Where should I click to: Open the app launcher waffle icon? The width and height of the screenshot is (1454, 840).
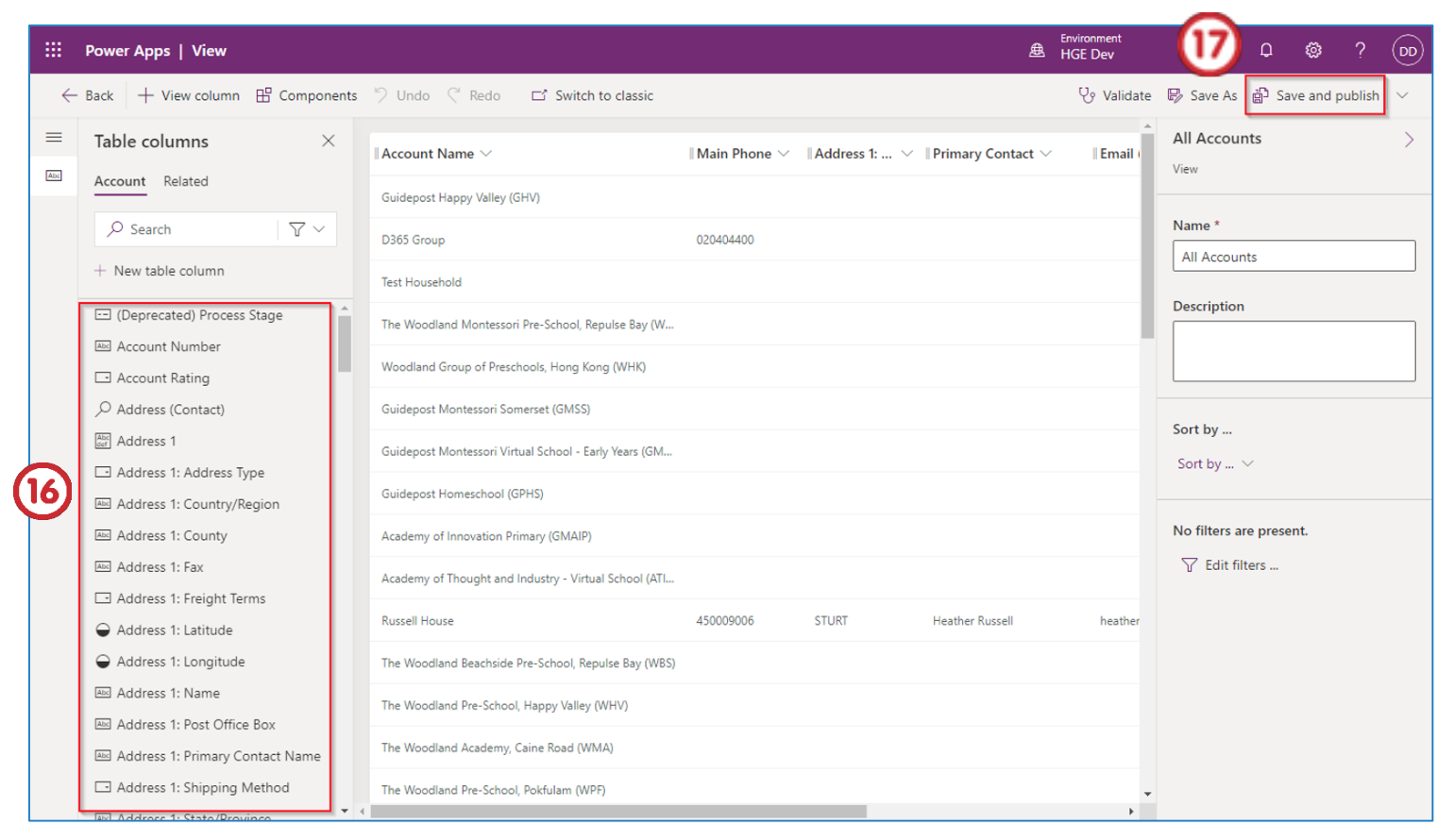54,50
